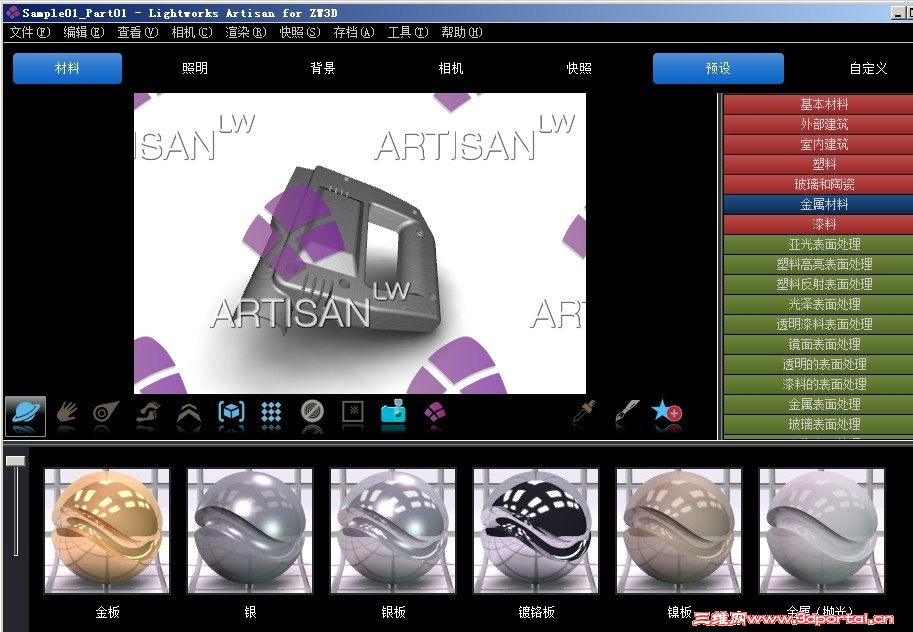Choose the 玻璃表面处理 category
Viewport: 913px width, 632px height.
(818, 424)
